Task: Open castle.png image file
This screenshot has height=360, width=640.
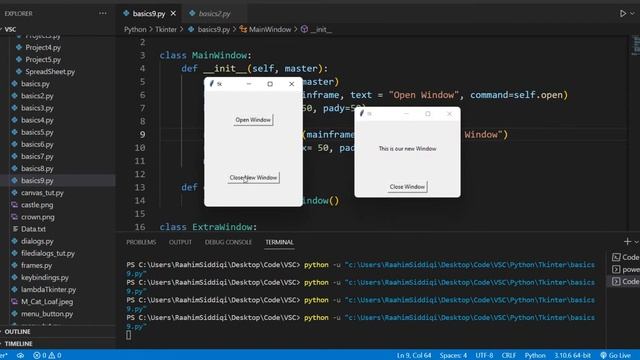Action: tap(37, 205)
